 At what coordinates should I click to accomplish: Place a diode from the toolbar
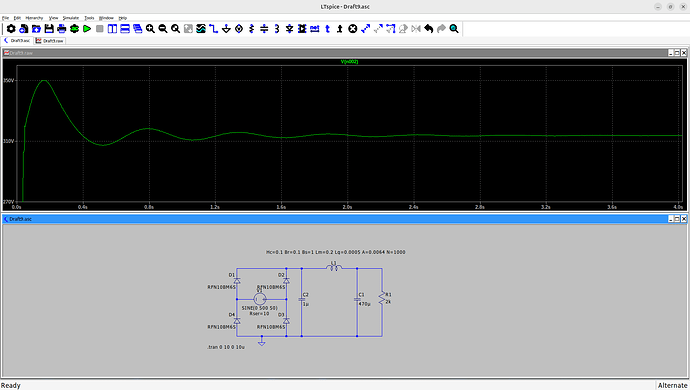[290, 29]
